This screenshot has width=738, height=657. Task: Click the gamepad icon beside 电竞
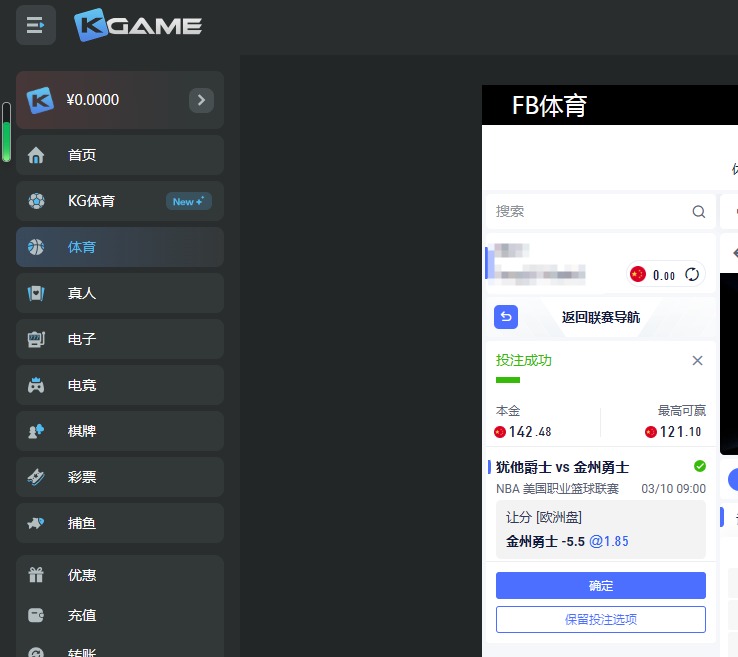[36, 385]
